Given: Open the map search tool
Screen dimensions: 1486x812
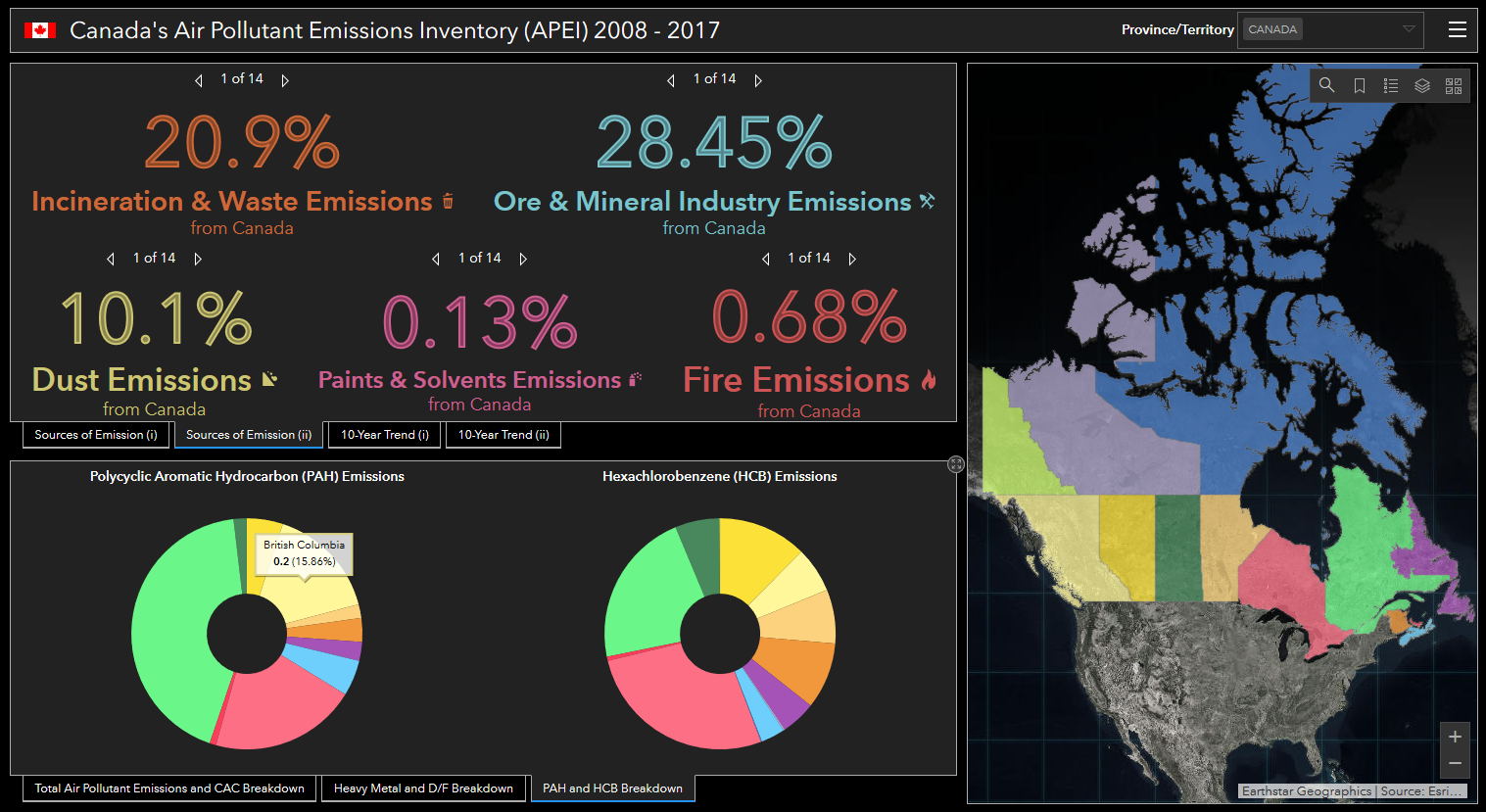Looking at the screenshot, I should (1326, 85).
